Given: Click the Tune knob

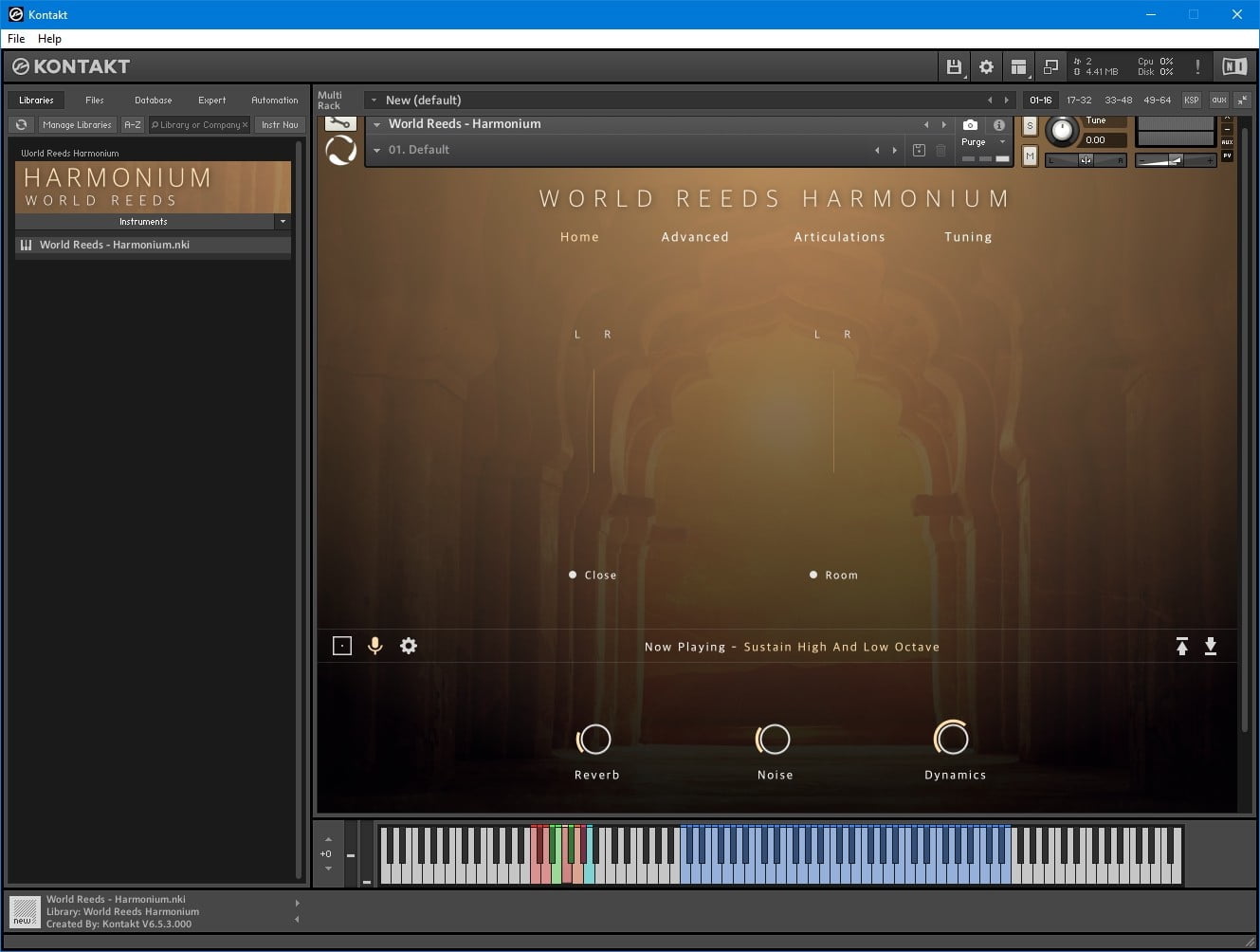Looking at the screenshot, I should [x=1062, y=131].
